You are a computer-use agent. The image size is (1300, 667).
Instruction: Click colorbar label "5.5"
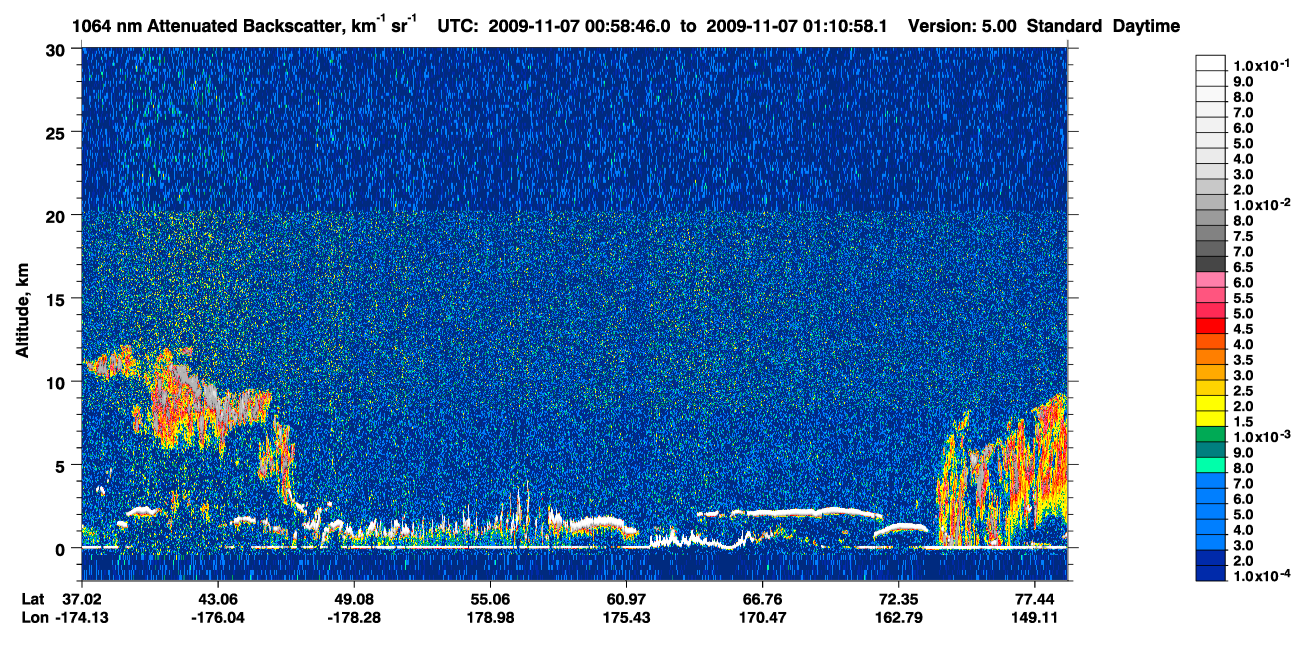(1244, 298)
